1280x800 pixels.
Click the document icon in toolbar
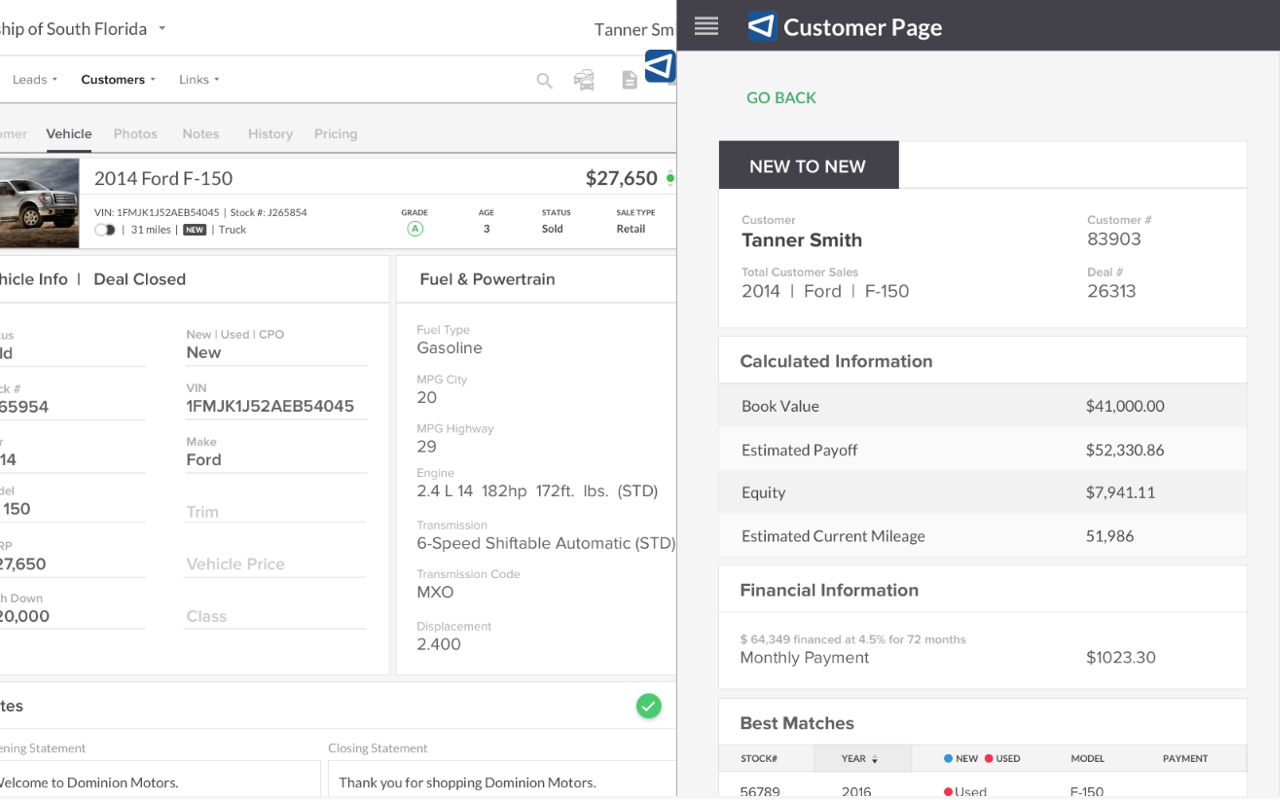(629, 80)
